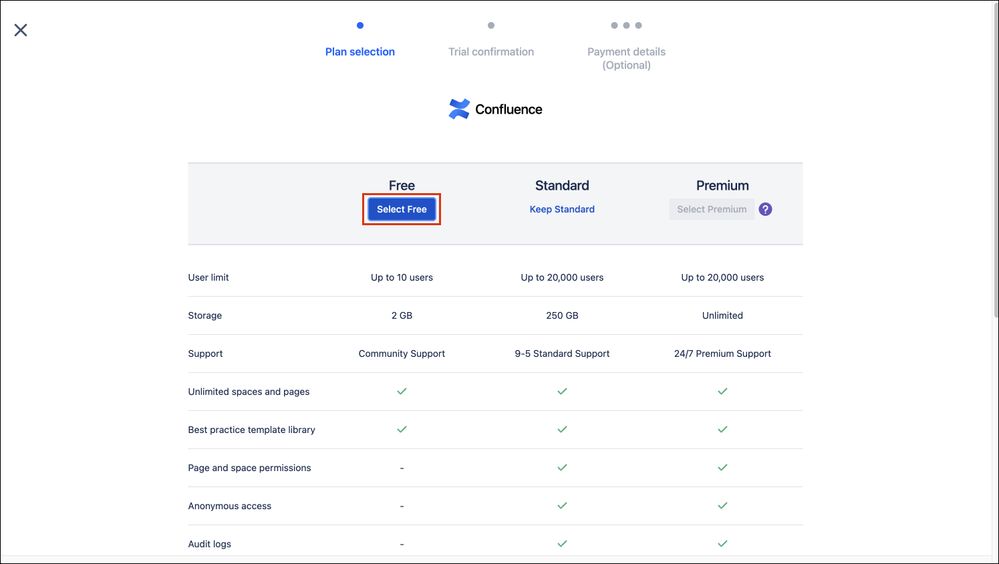
Task: Click the Premium checkmark for Unlimited spaces and pages
Action: pyautogui.click(x=722, y=391)
